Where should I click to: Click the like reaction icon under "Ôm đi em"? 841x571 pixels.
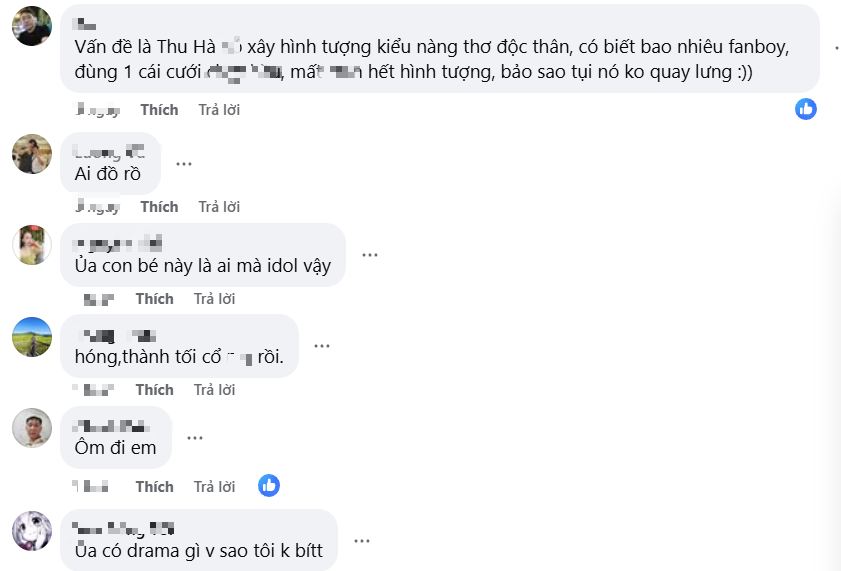point(268,486)
